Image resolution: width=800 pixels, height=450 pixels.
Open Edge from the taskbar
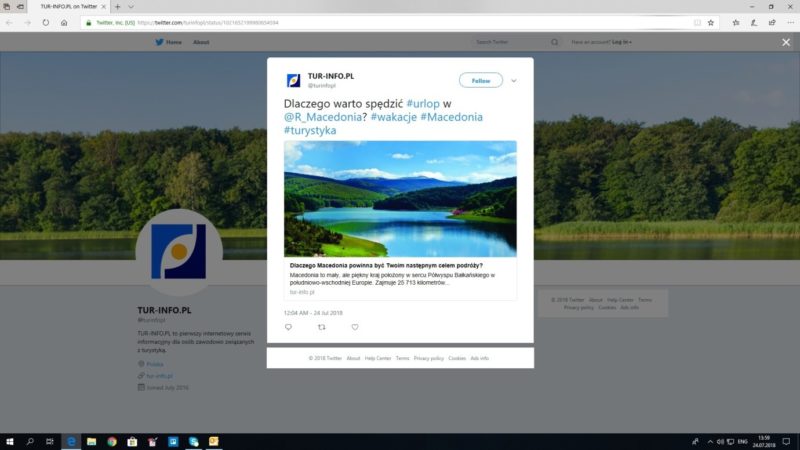click(x=71, y=441)
